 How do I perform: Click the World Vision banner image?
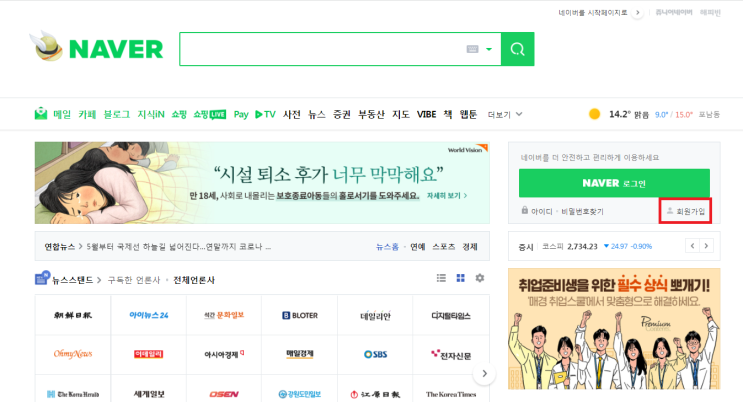pos(262,183)
